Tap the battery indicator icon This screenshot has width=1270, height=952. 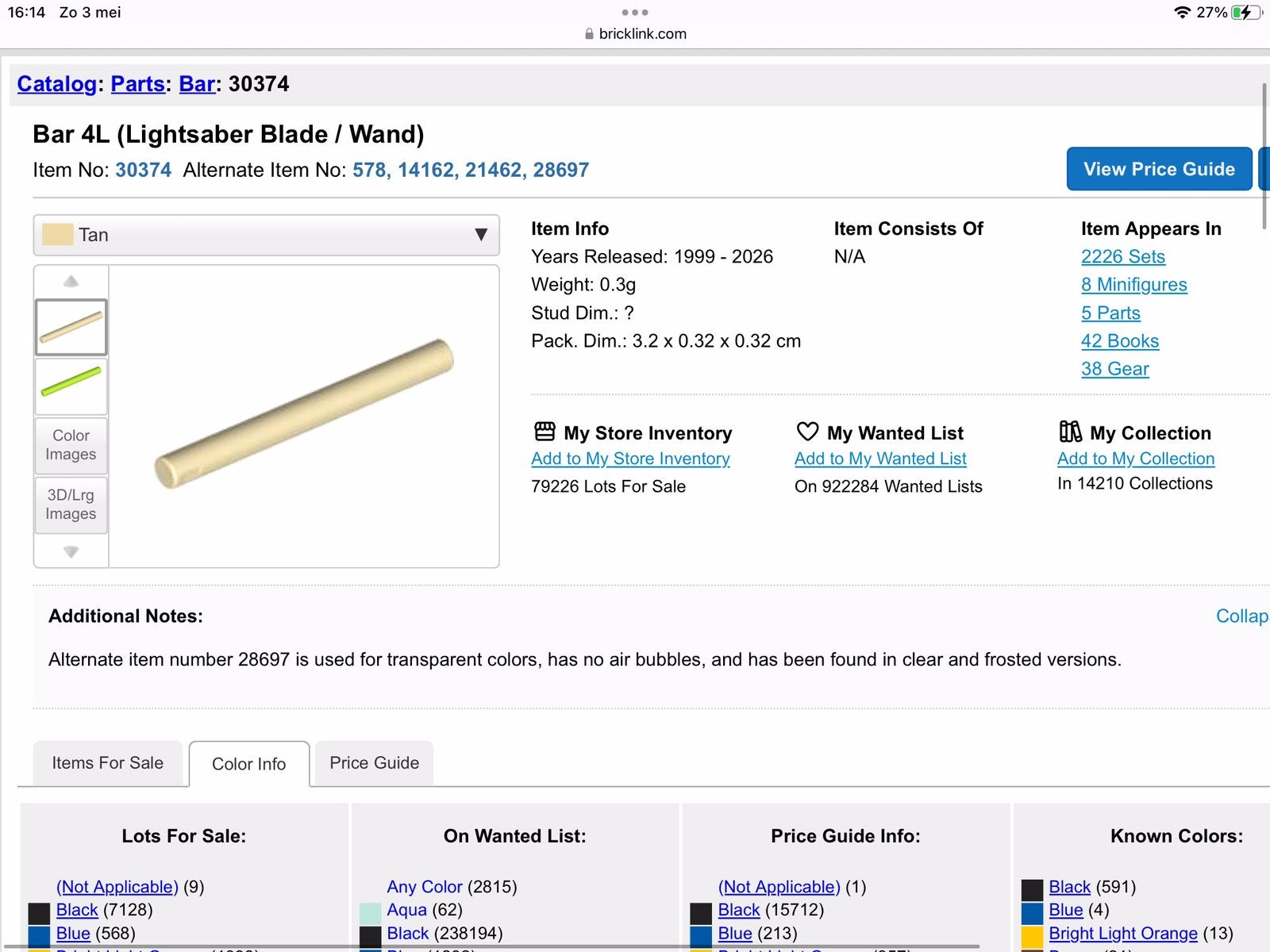[x=1247, y=12]
